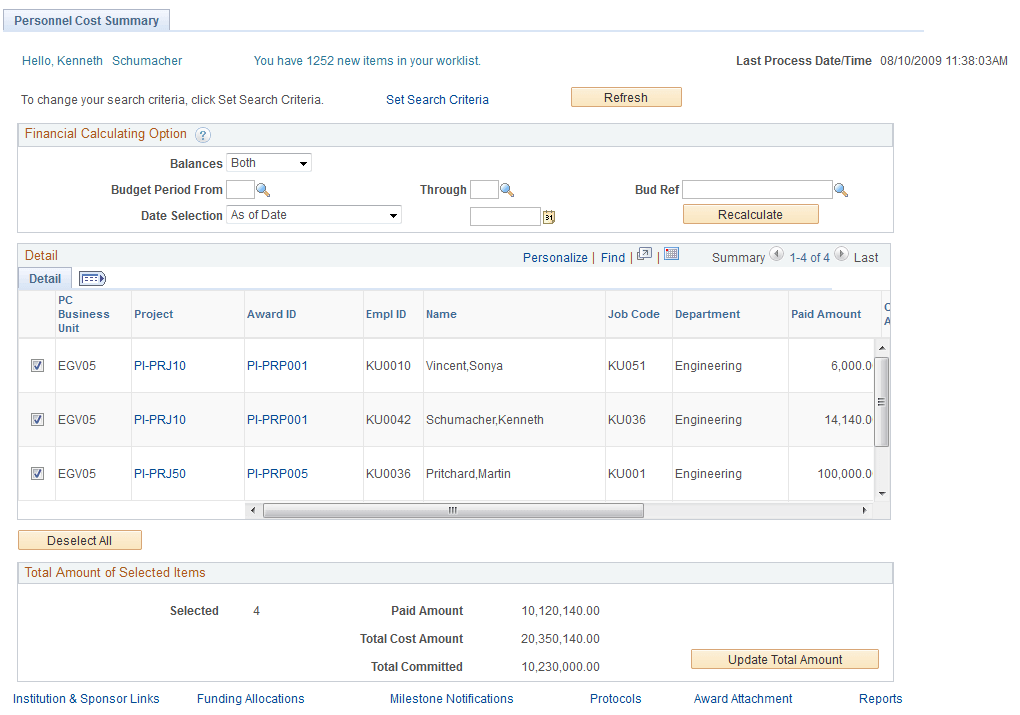This screenshot has width=1020, height=715.
Task: Toggle the checkbox for Schumacher,Kenneth
Action: [x=37, y=419]
